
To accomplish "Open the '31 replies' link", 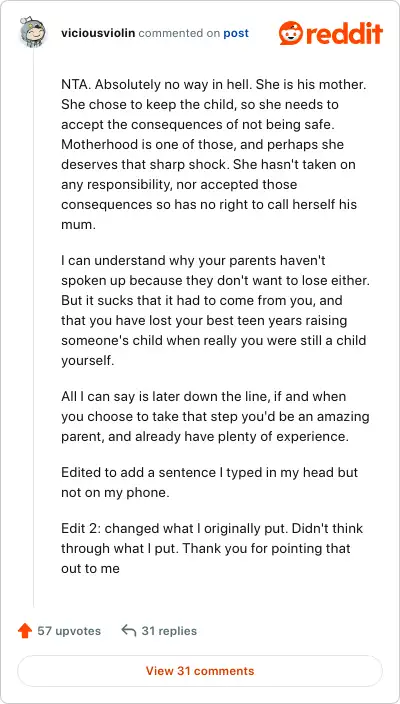I will pos(169,631).
